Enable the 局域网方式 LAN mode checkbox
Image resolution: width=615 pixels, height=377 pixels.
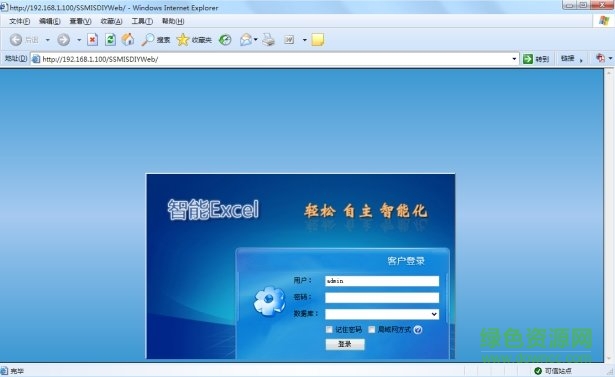pos(371,330)
